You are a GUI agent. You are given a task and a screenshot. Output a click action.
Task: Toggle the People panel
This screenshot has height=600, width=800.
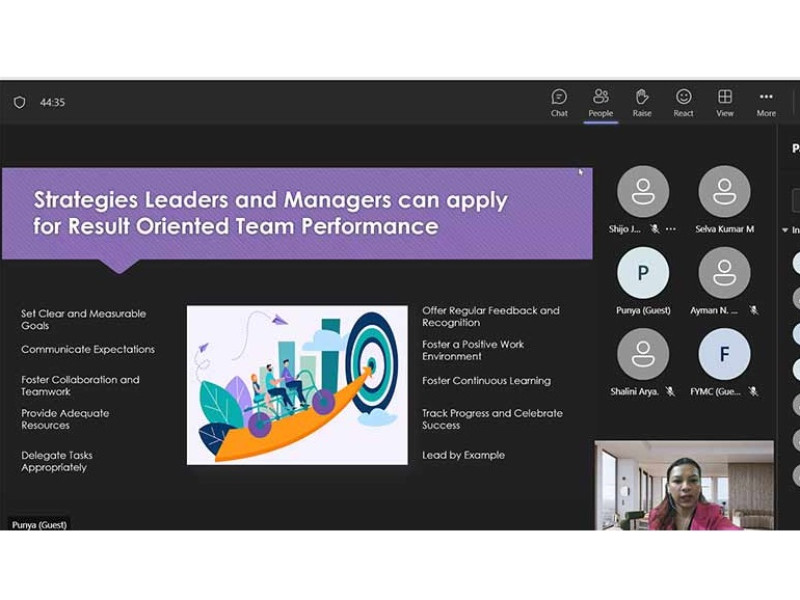pyautogui.click(x=601, y=103)
